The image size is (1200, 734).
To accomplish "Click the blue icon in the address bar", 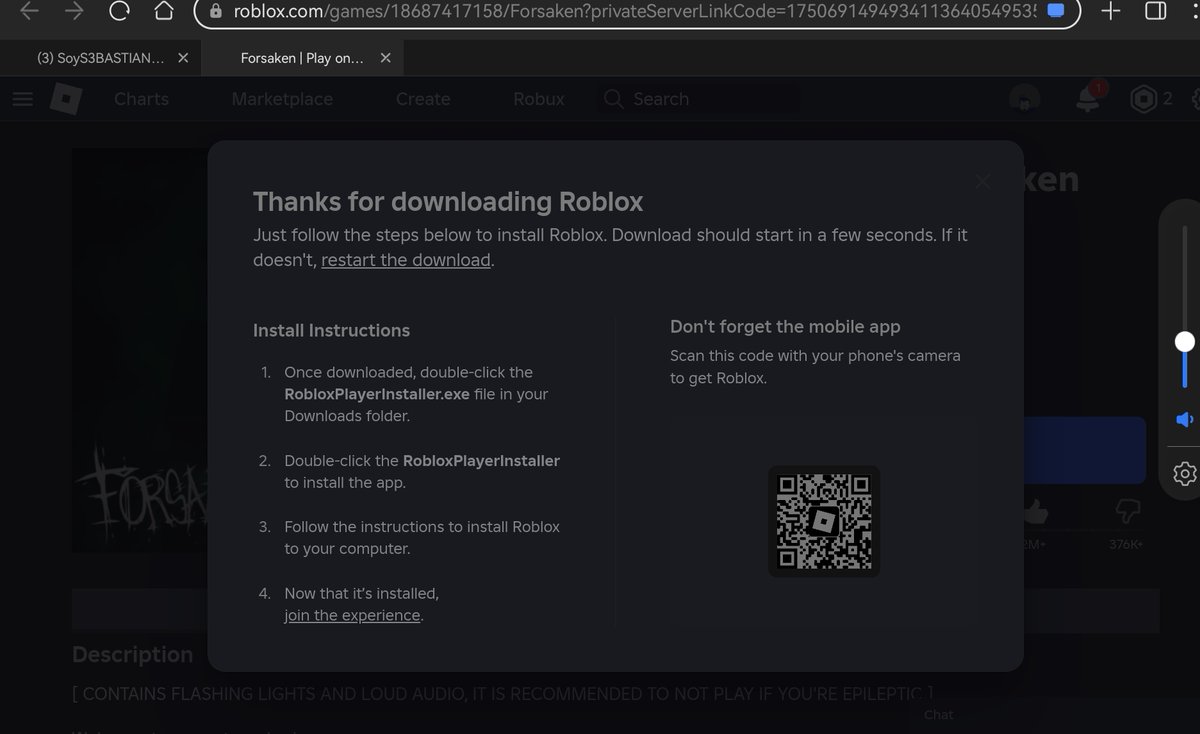I will coord(1055,12).
